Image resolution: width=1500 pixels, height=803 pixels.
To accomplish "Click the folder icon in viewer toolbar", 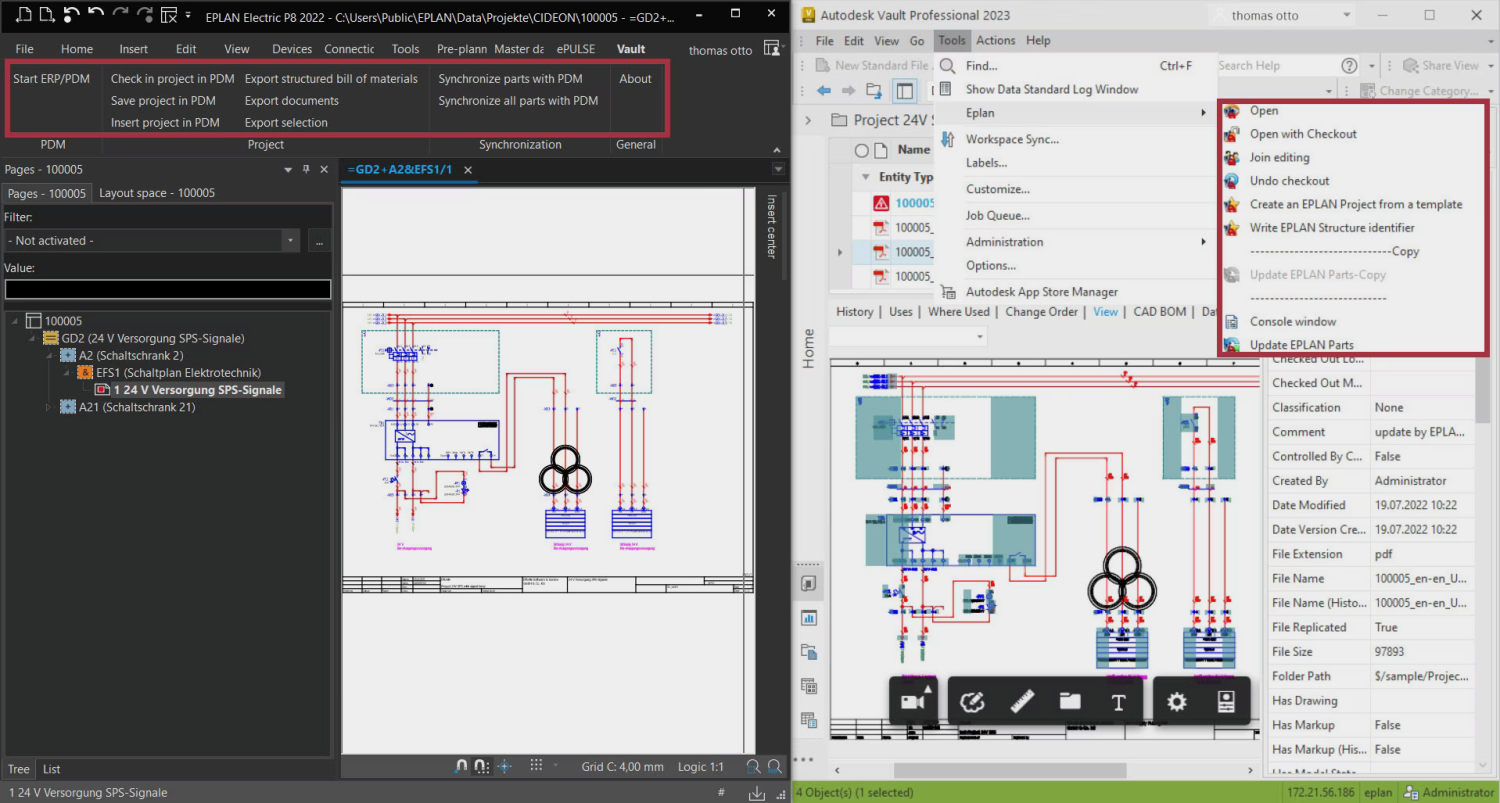I will click(x=1070, y=701).
